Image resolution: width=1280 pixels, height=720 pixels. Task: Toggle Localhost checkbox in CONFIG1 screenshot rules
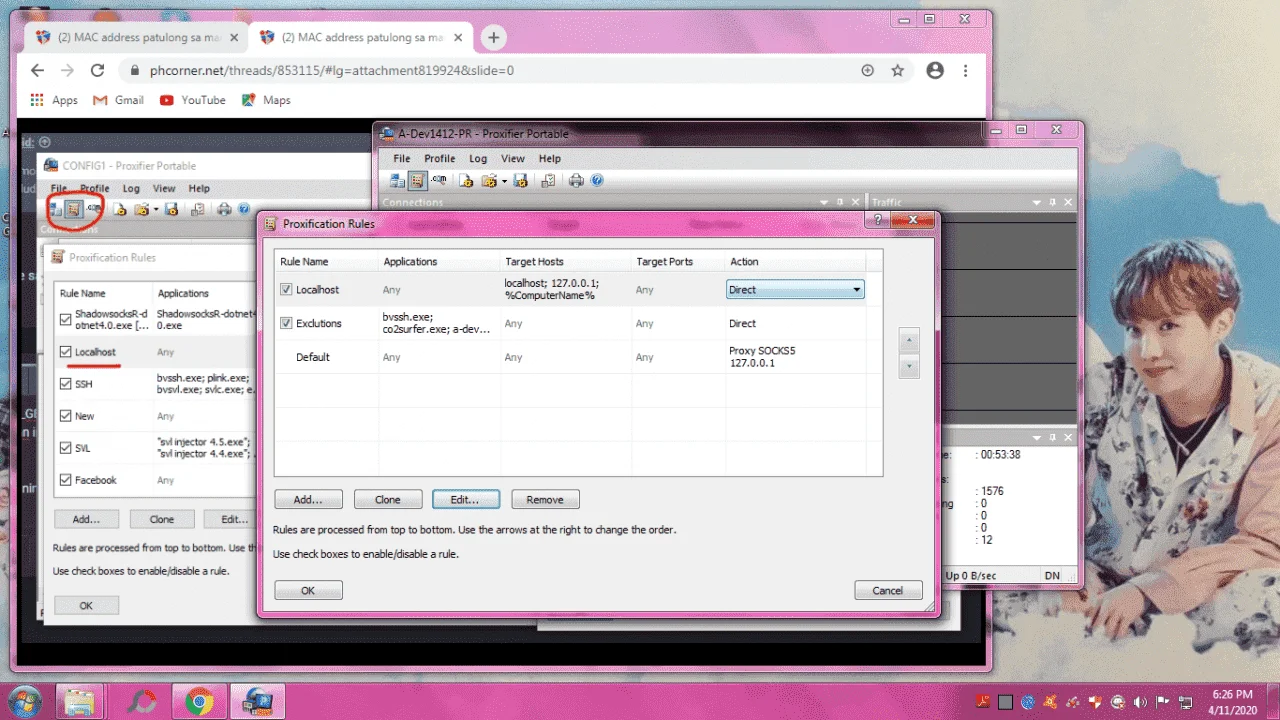tap(66, 352)
